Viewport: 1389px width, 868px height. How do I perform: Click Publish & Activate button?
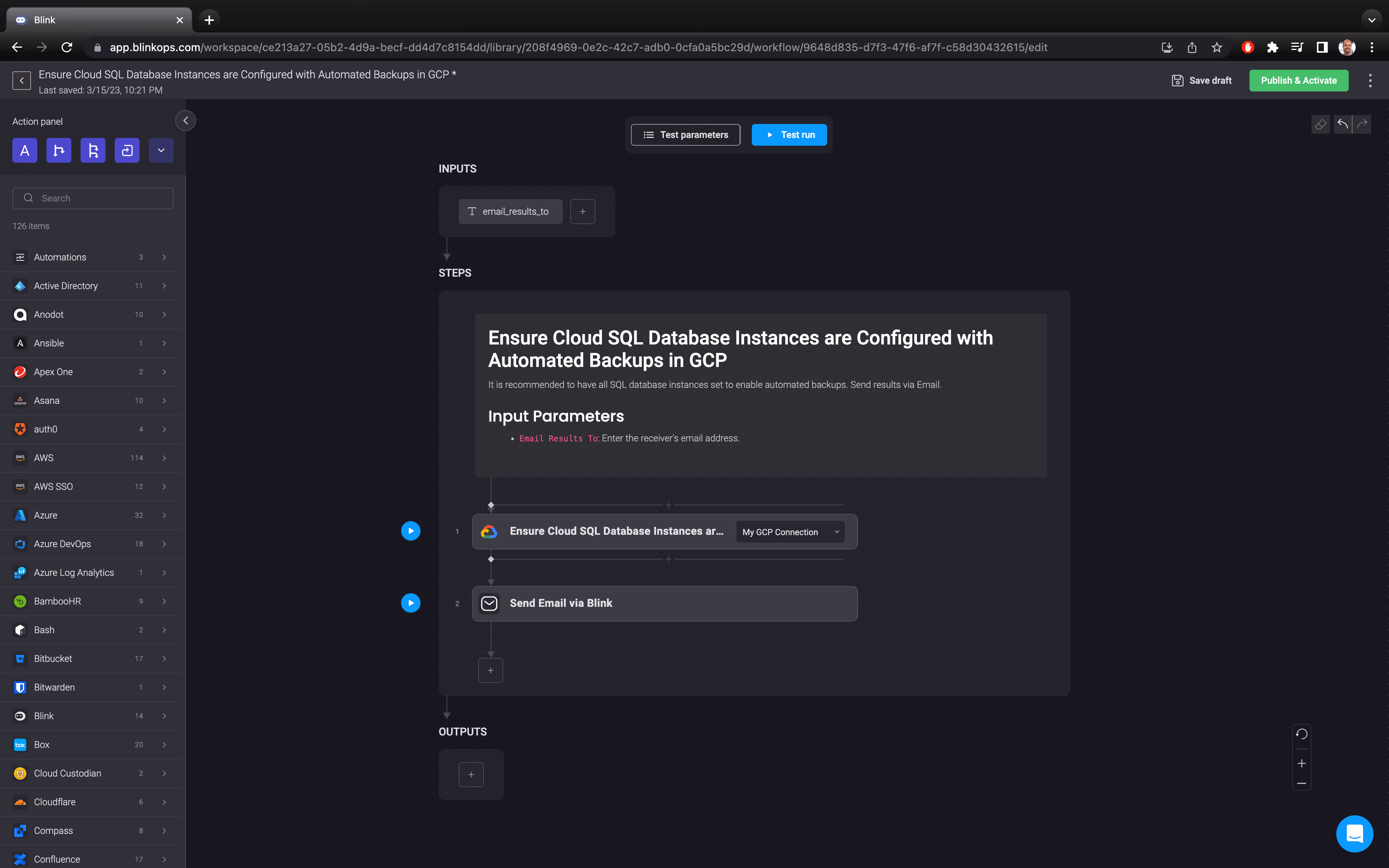[1298, 80]
